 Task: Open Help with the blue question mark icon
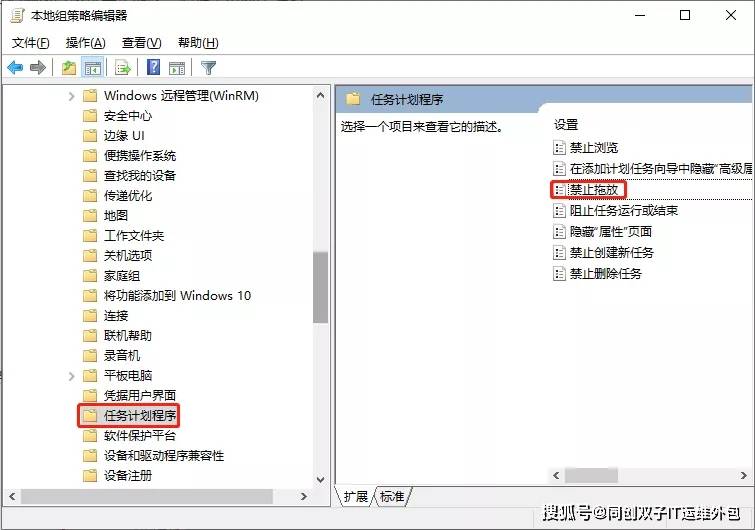tap(153, 67)
